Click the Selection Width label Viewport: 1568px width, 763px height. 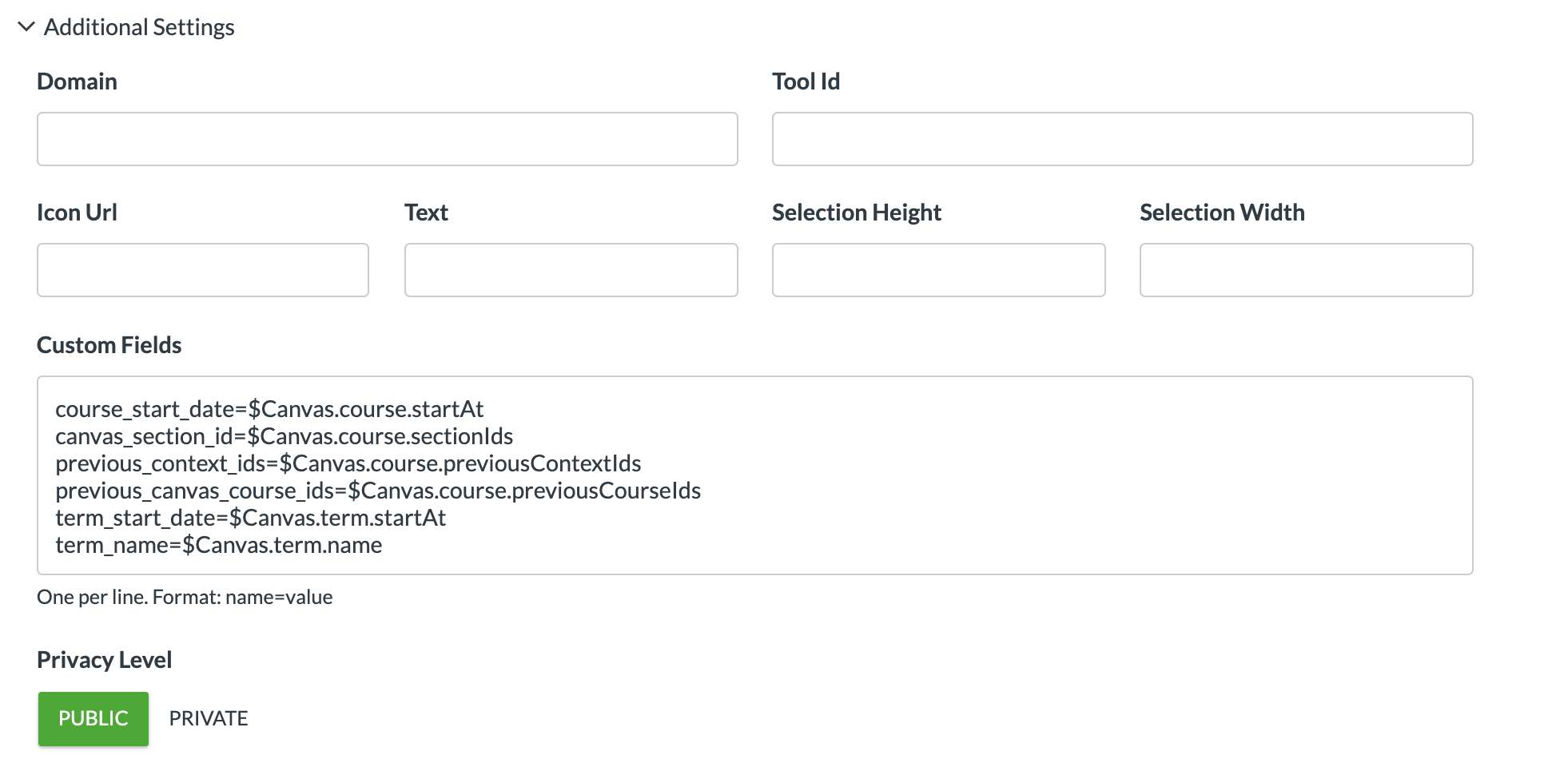pyautogui.click(x=1221, y=213)
